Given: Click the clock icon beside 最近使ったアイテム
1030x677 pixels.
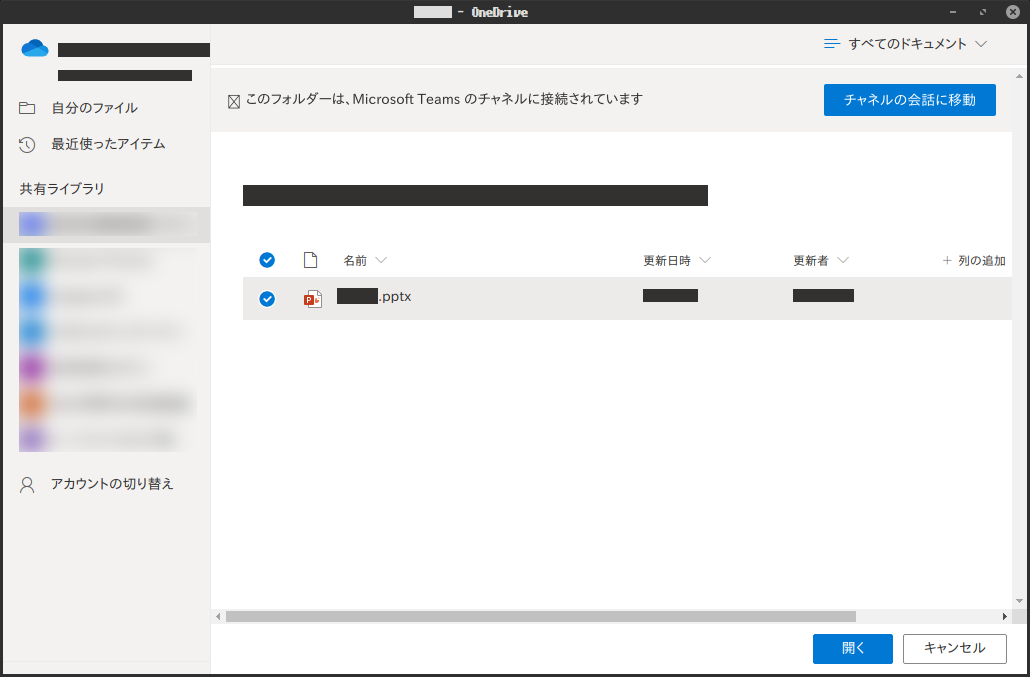Looking at the screenshot, I should 28,143.
